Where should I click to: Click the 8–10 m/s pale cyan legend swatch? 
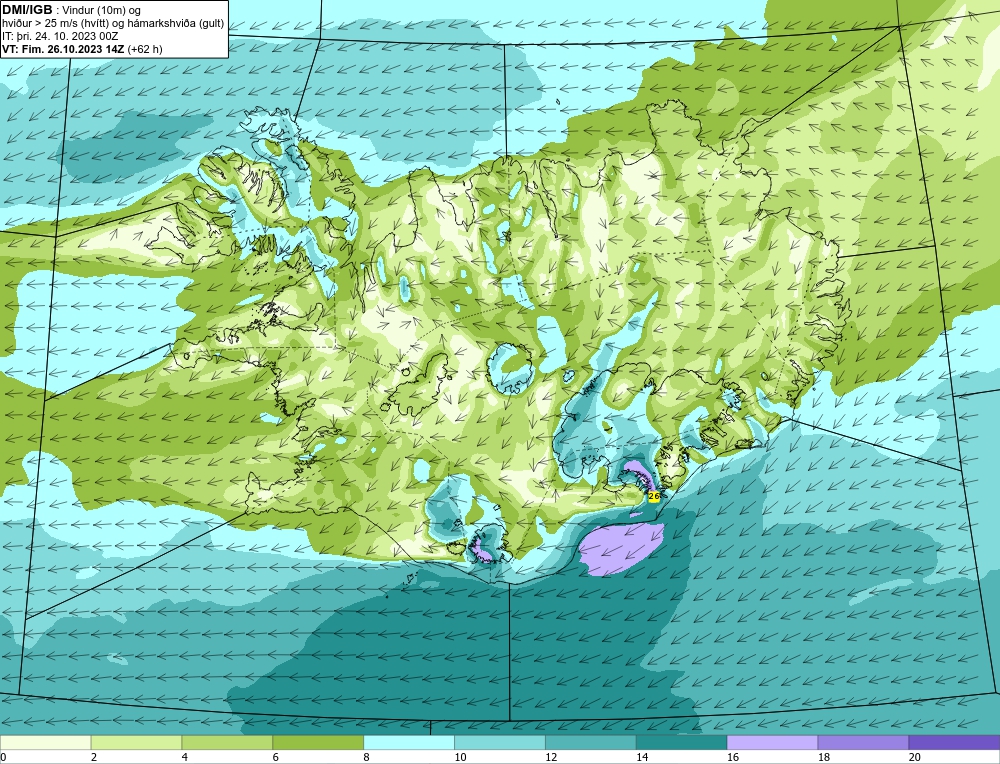pos(409,742)
